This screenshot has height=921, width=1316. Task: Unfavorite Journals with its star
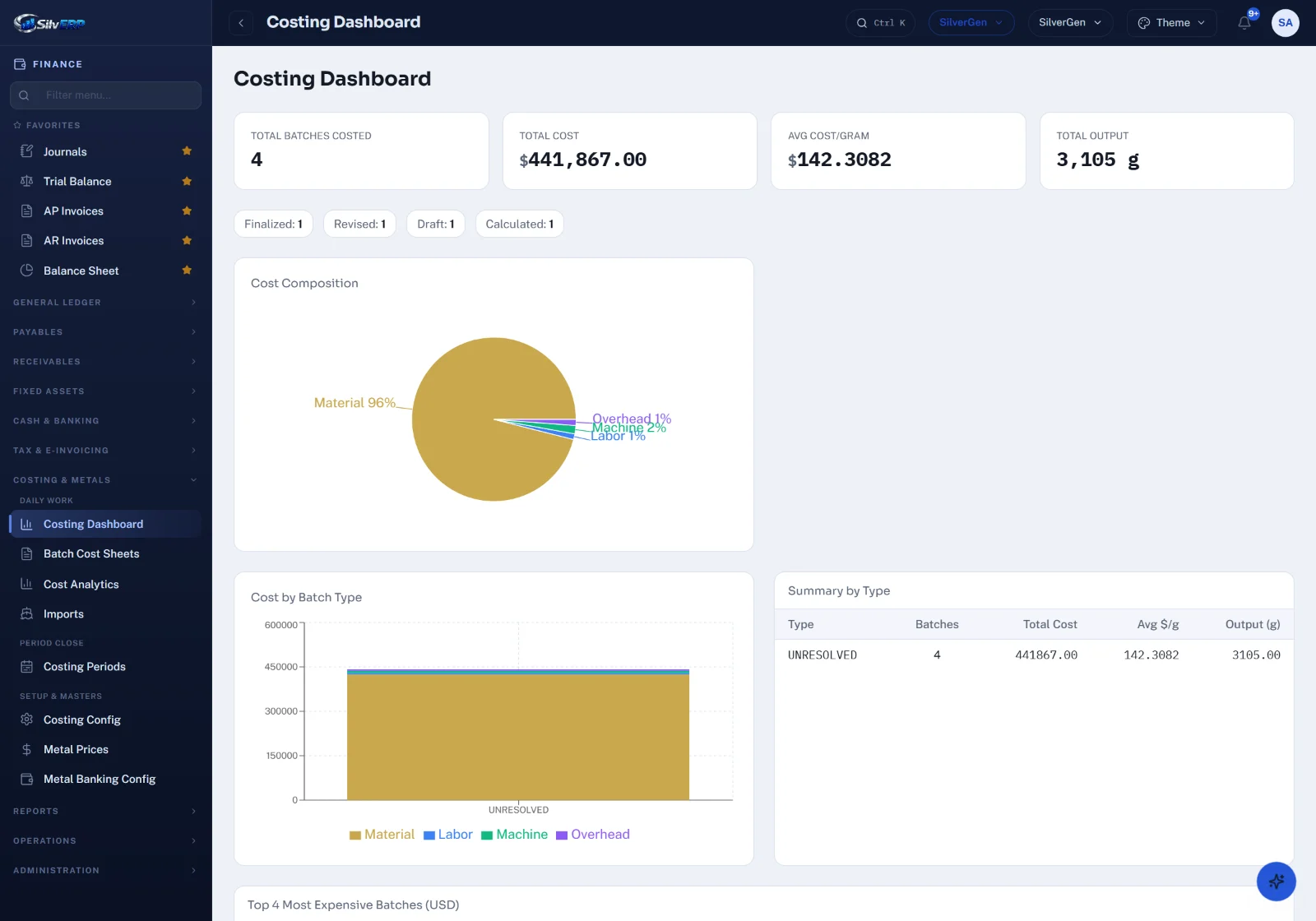(187, 151)
